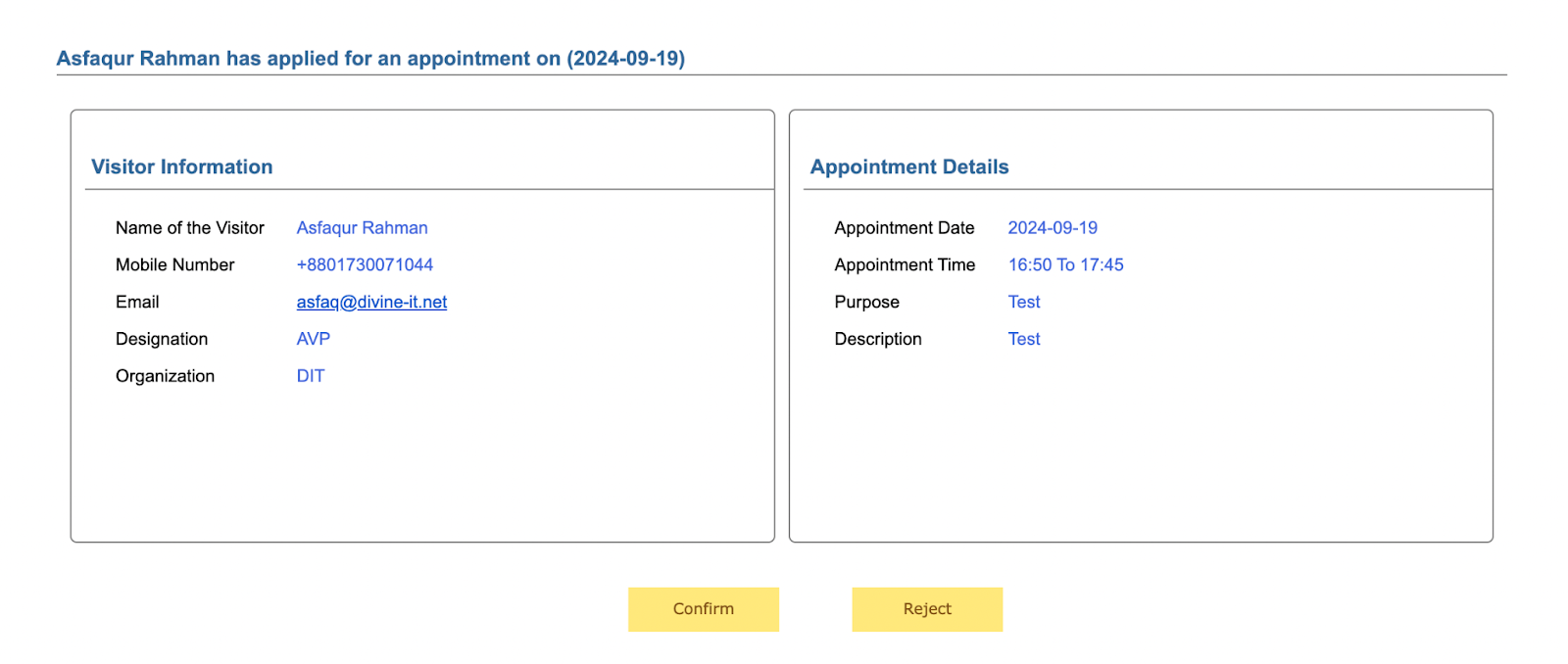
Task: Click the Confirm button
Action: click(x=703, y=609)
